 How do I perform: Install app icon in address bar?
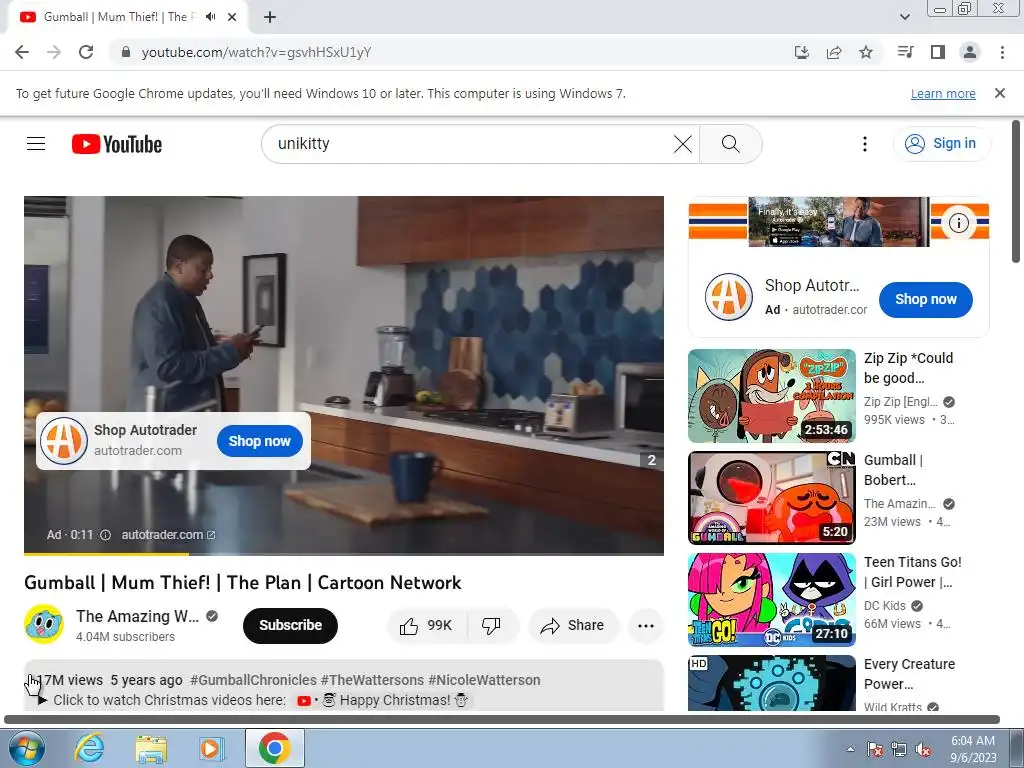click(x=801, y=52)
